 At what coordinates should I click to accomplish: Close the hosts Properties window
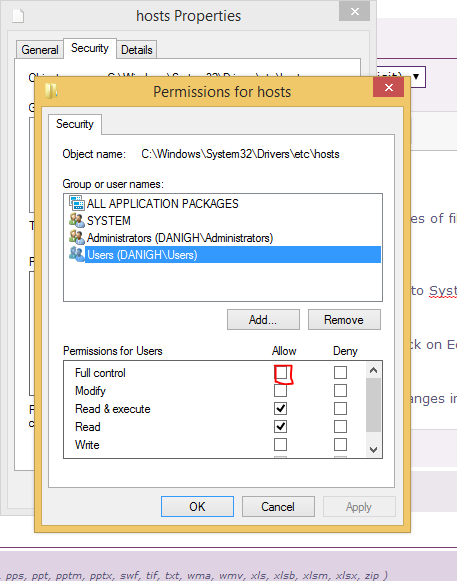pos(355,11)
